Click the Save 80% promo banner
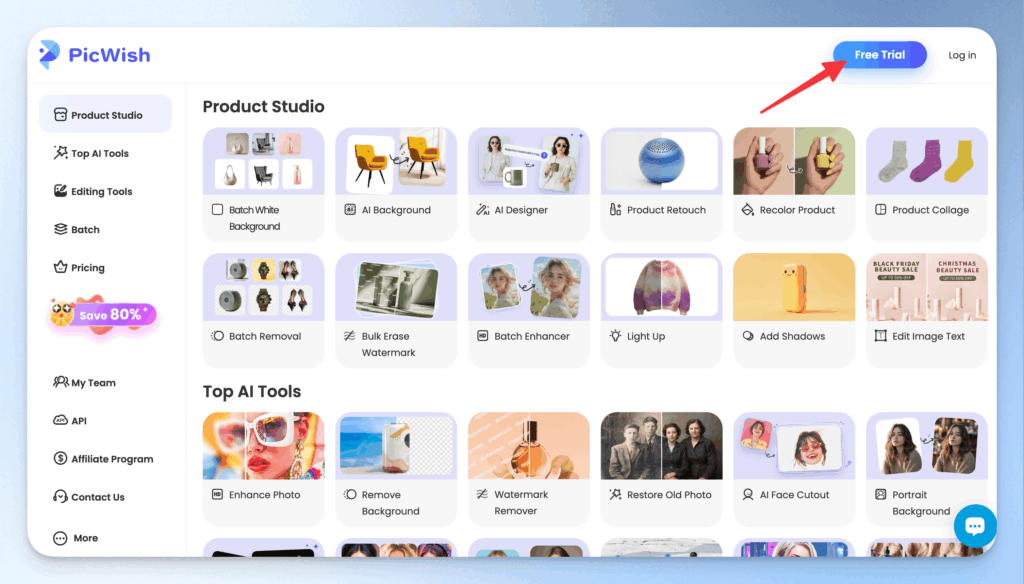1024x584 pixels. (102, 315)
